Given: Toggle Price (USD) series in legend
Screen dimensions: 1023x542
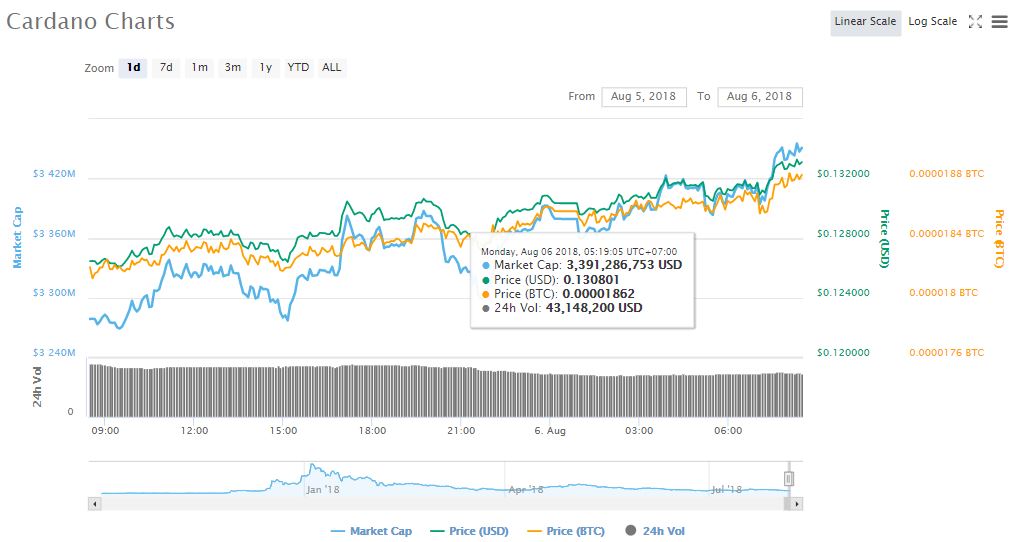Looking at the screenshot, I should 468,531.
